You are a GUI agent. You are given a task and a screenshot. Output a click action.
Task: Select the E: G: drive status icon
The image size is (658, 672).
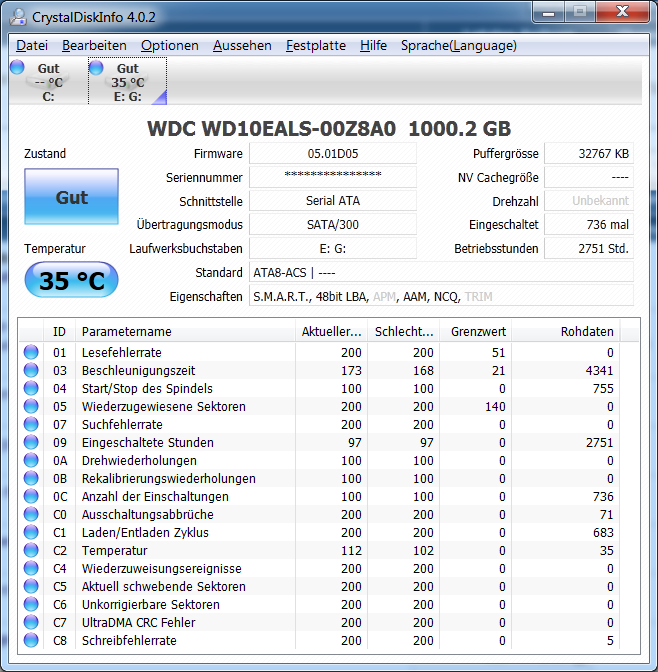pyautogui.click(x=96, y=67)
